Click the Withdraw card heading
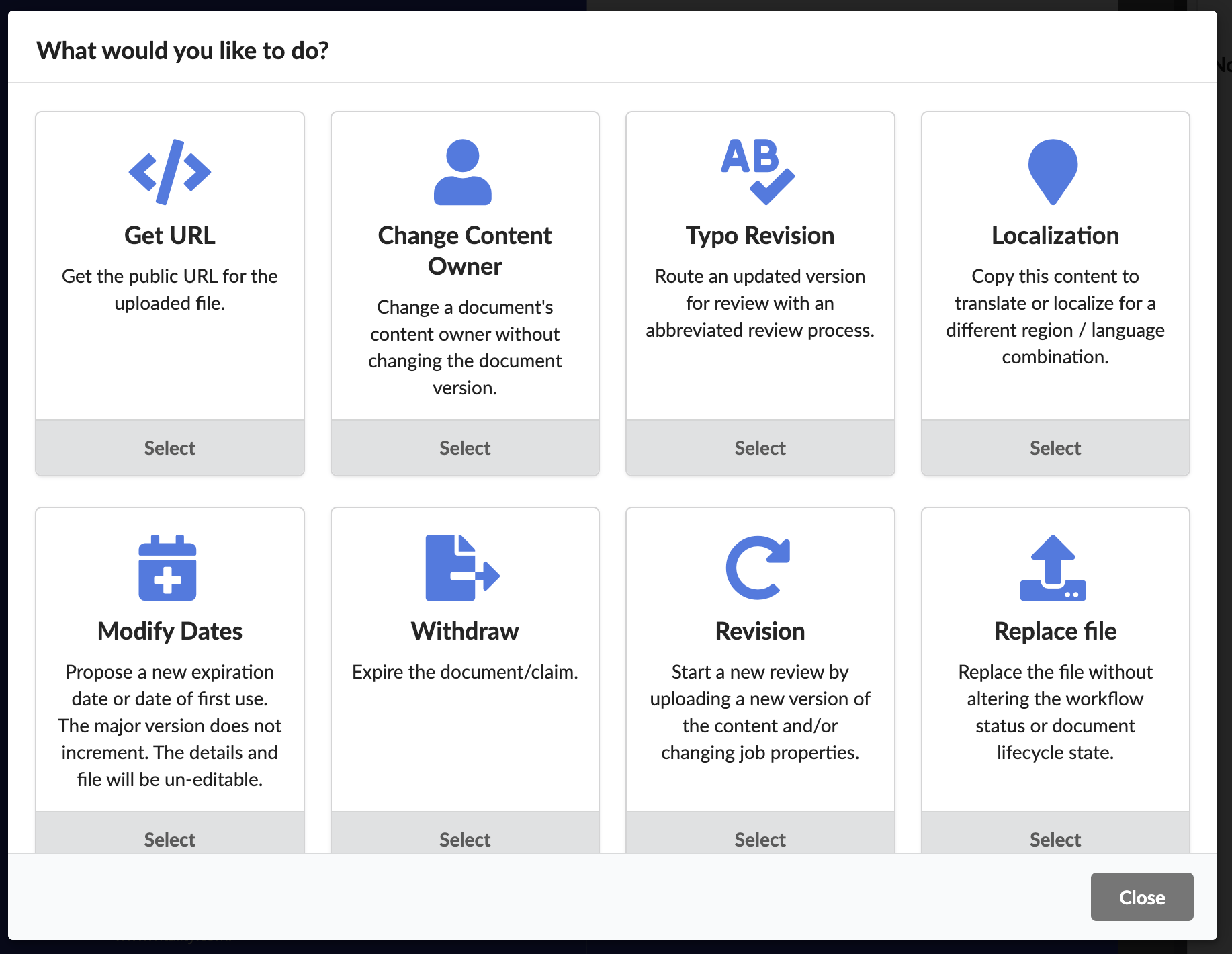Viewport: 1232px width, 954px height. pyautogui.click(x=465, y=632)
